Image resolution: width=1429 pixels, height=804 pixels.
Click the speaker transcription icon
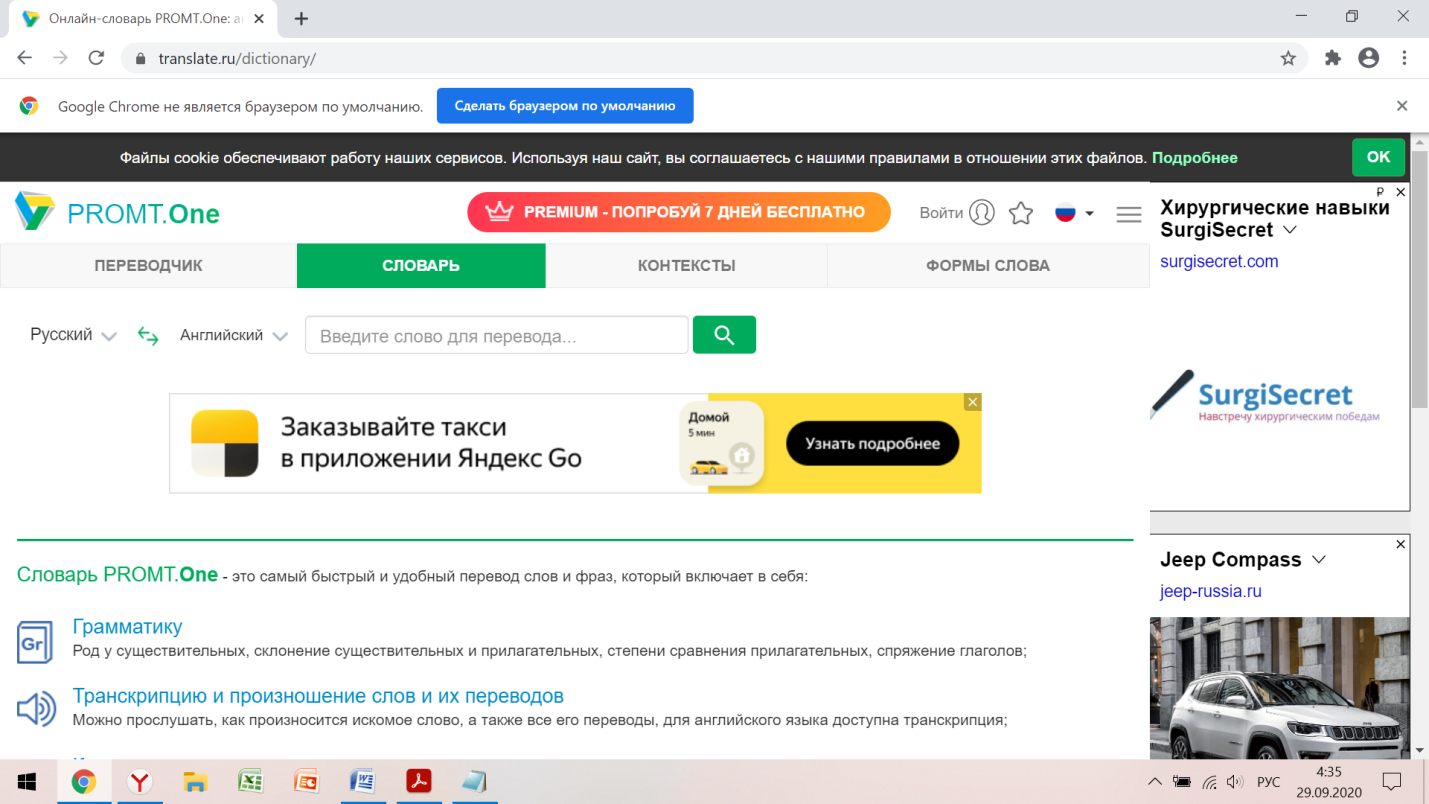coord(36,709)
